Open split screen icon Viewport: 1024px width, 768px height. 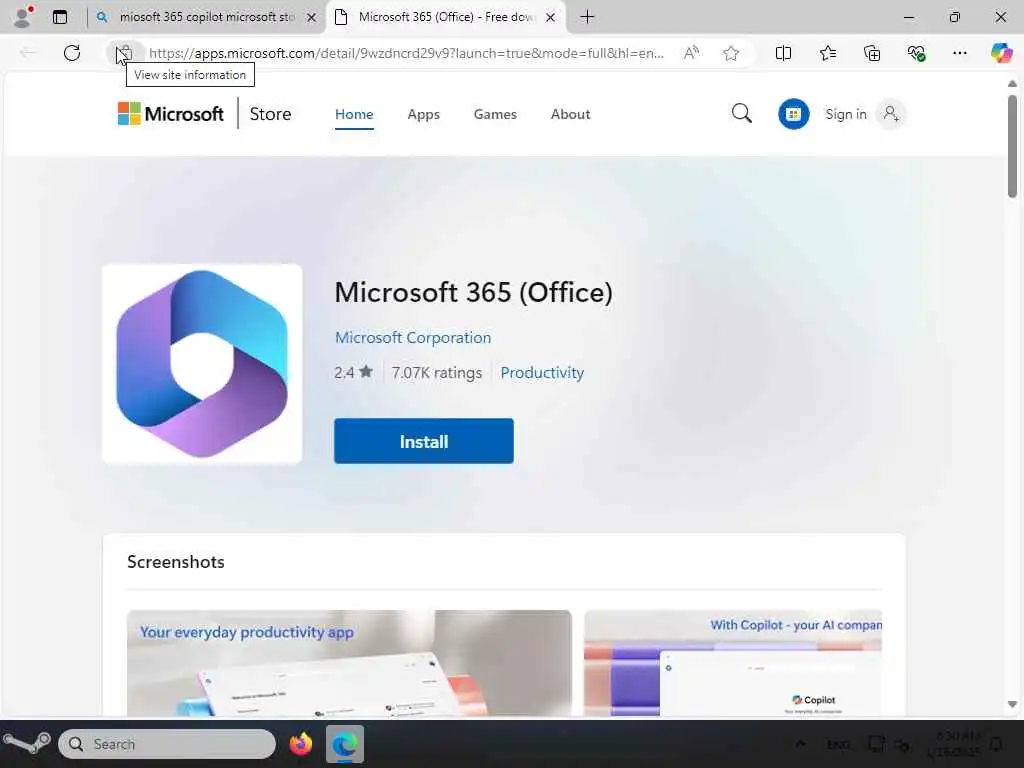pyautogui.click(x=783, y=53)
